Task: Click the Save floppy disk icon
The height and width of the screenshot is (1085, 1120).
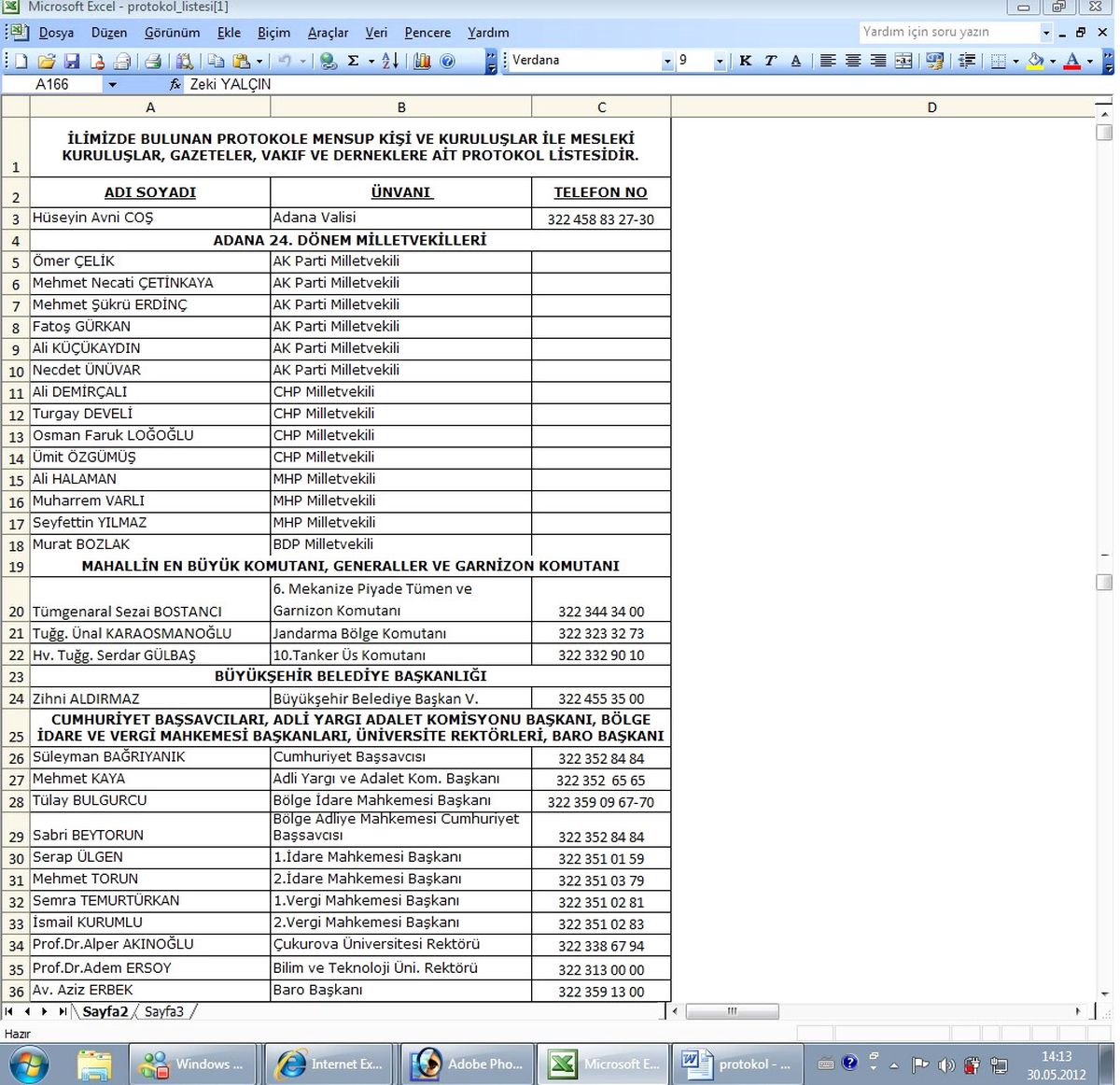Action: tap(72, 62)
